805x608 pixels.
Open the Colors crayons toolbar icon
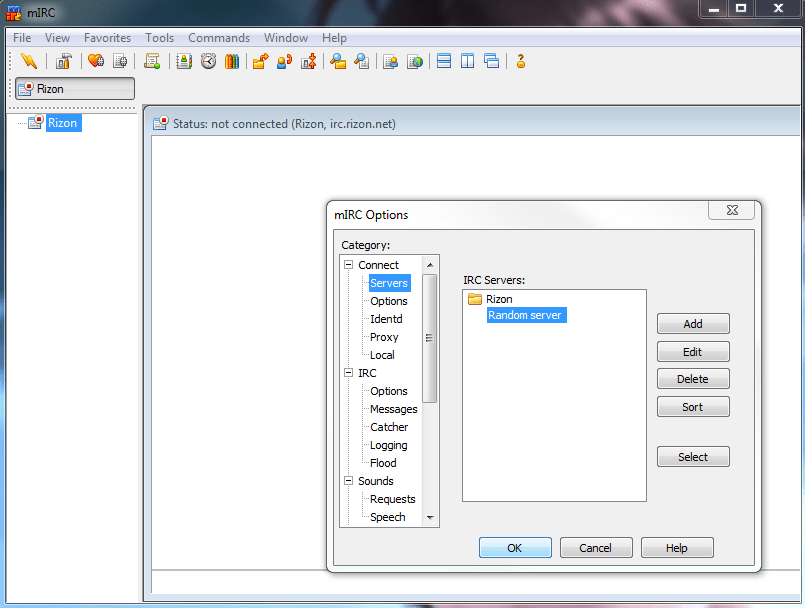[232, 61]
